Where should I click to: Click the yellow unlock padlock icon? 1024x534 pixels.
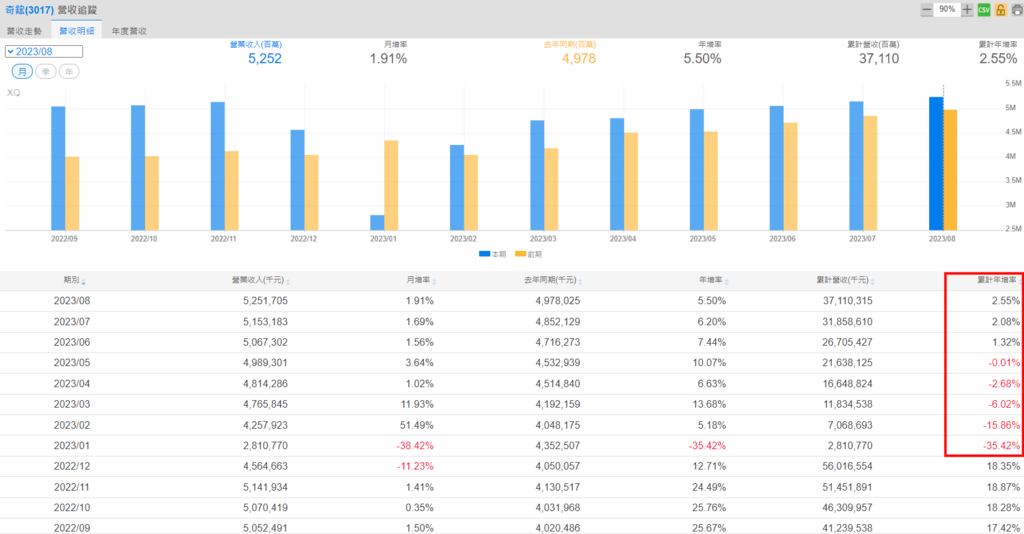1000,10
